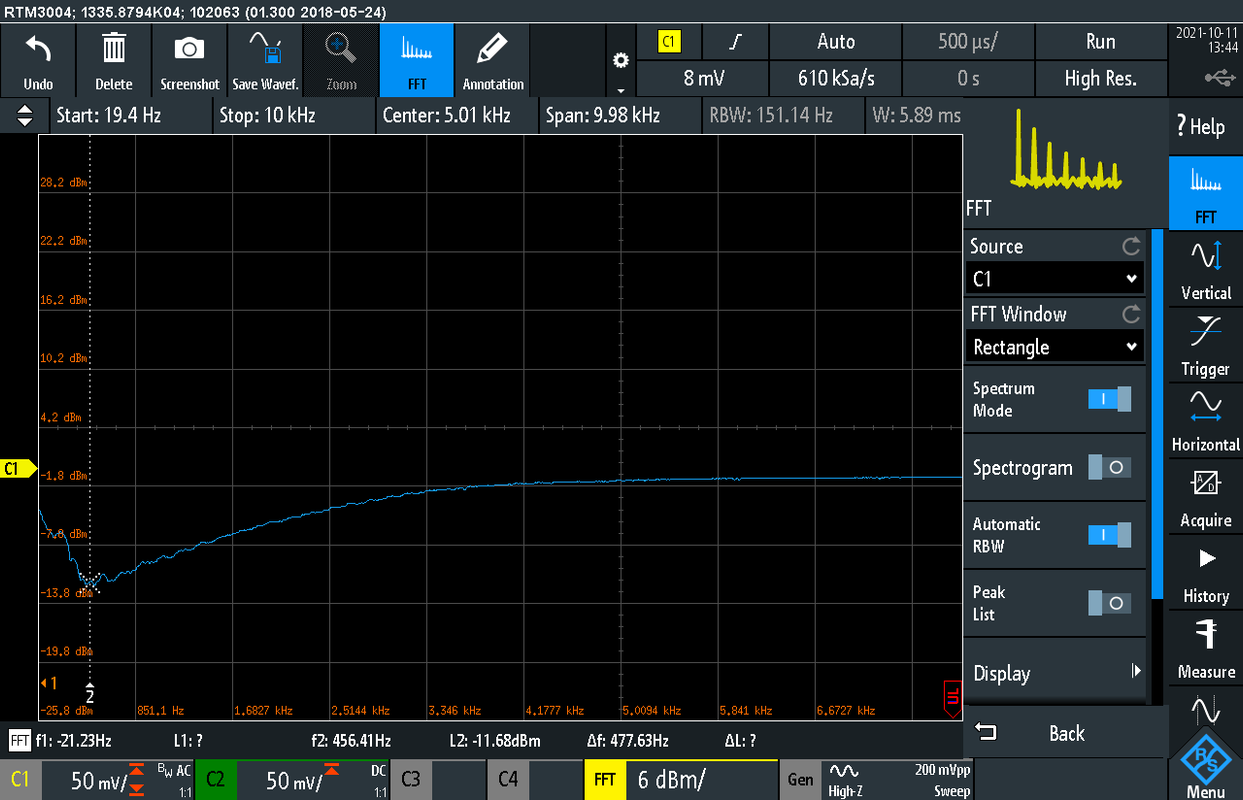Viewport: 1243px width, 800px height.
Task: Click the High Res. acquisition mode
Action: (1100, 78)
